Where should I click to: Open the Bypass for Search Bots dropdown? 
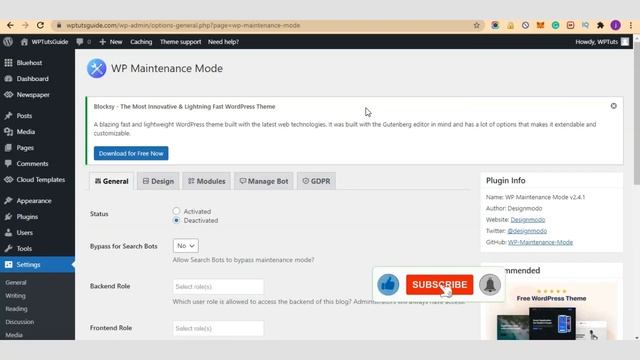186,246
